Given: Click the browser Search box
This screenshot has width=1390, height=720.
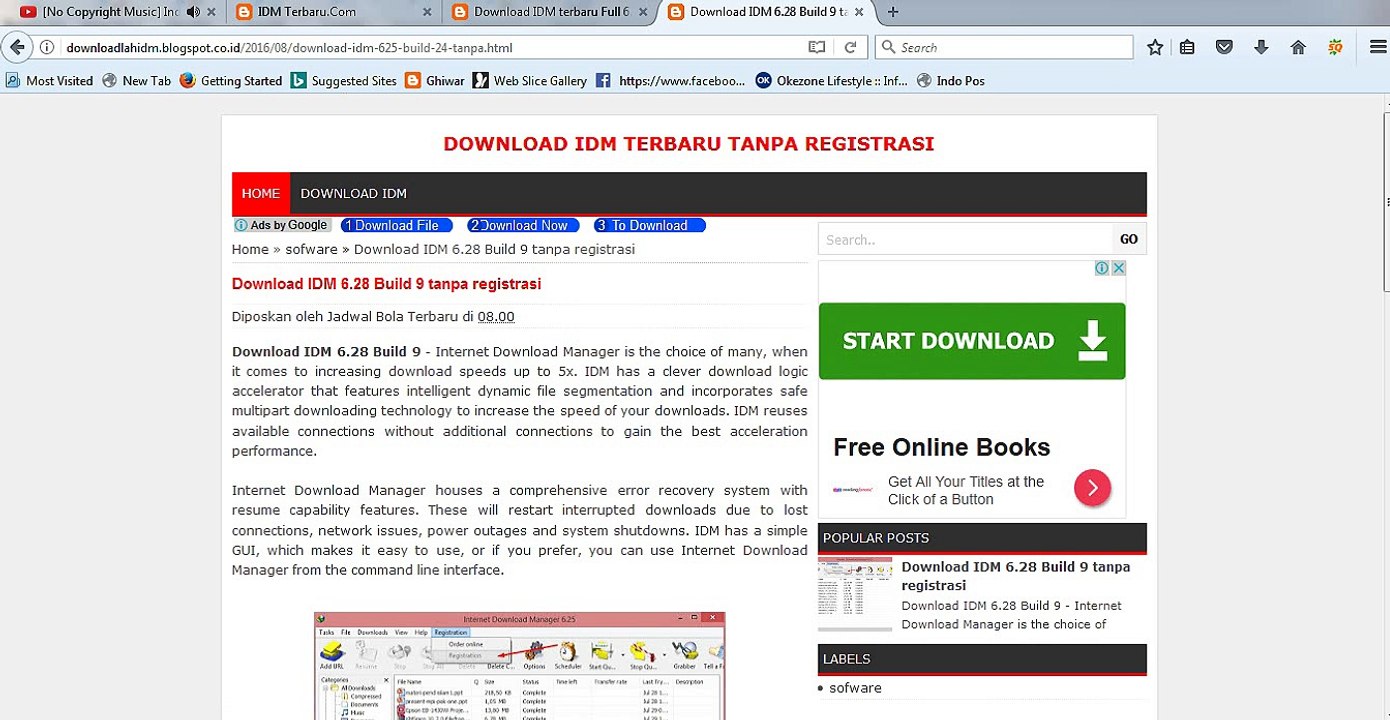Looking at the screenshot, I should [1004, 47].
